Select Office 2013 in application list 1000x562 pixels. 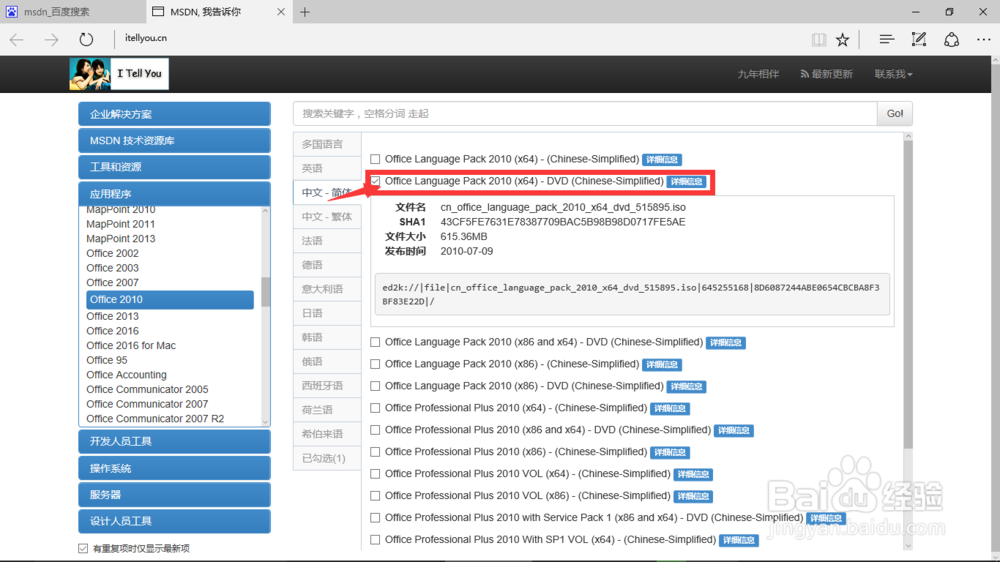pos(112,316)
